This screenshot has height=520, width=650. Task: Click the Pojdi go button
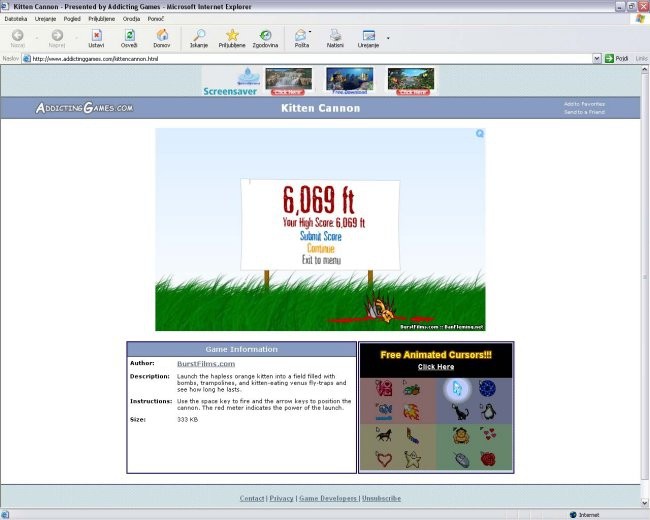click(x=616, y=59)
